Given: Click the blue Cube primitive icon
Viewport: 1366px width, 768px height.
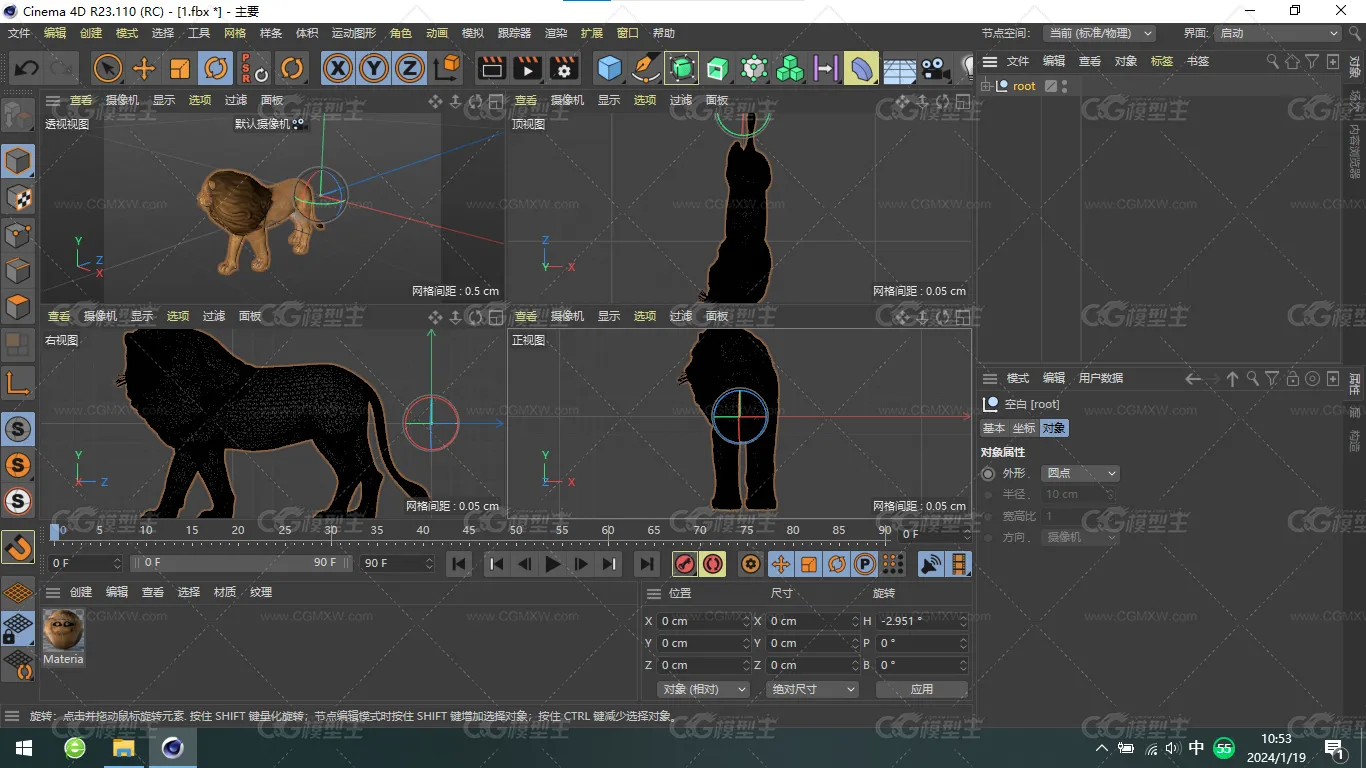Looking at the screenshot, I should (x=610, y=68).
